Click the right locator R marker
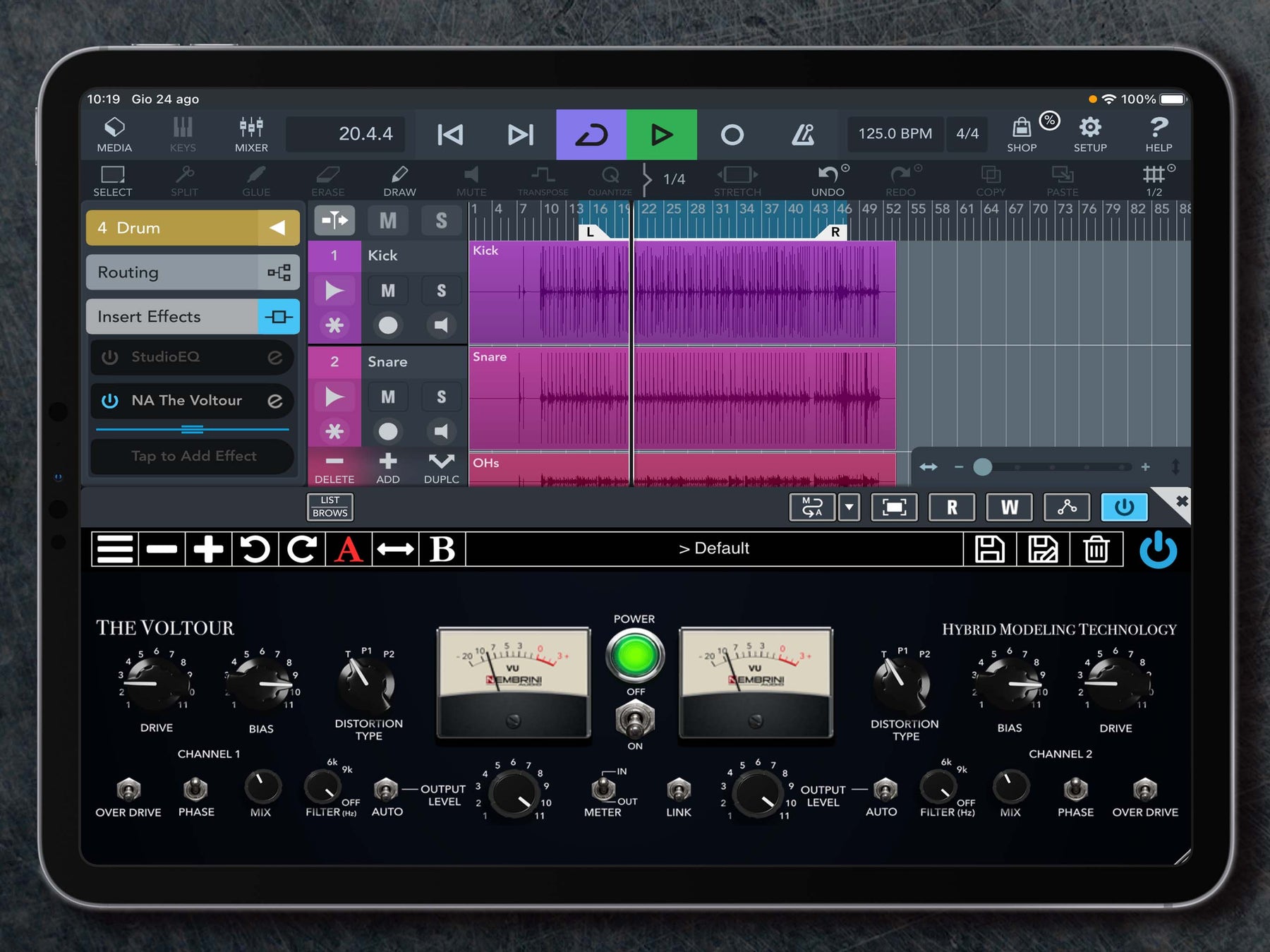The width and height of the screenshot is (1270, 952). tap(835, 232)
